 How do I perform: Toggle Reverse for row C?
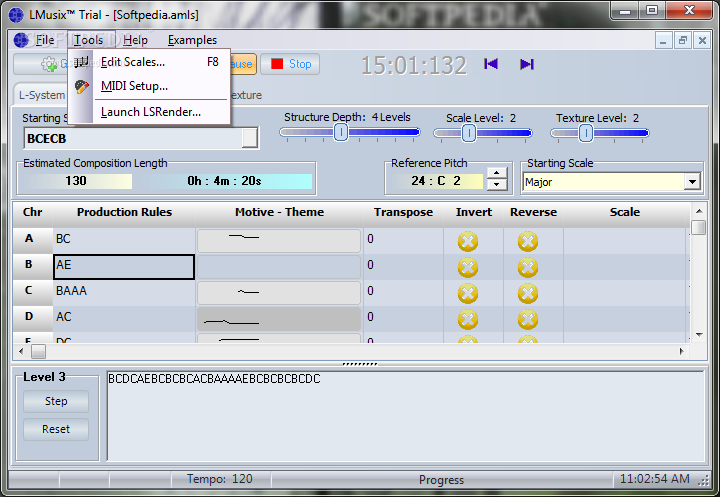tap(528, 294)
